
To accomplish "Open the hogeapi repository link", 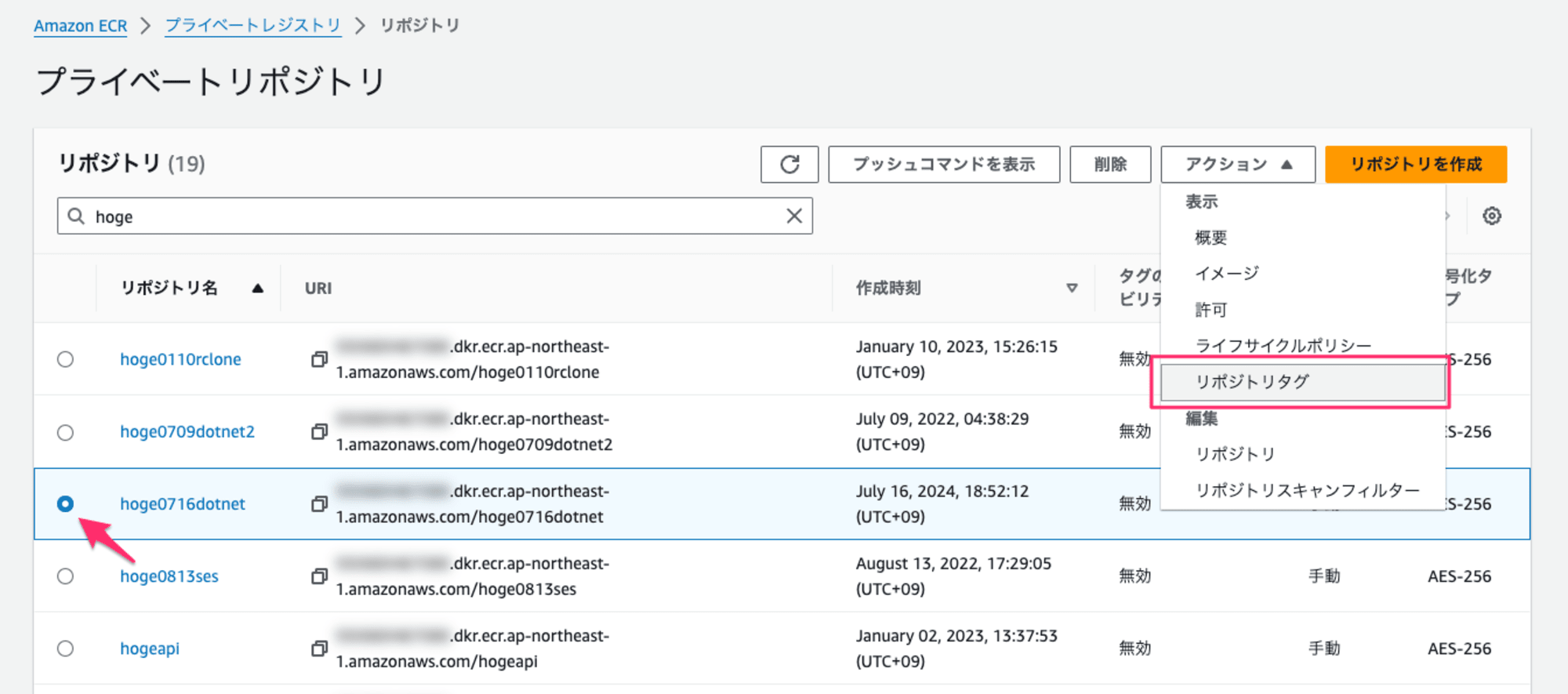I will [x=150, y=649].
